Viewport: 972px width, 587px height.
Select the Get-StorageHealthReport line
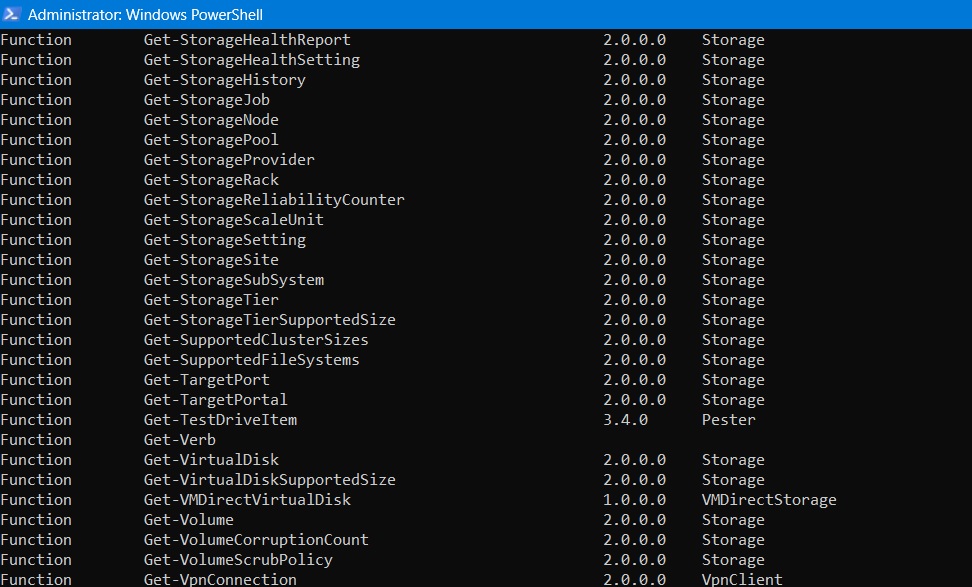coord(247,39)
